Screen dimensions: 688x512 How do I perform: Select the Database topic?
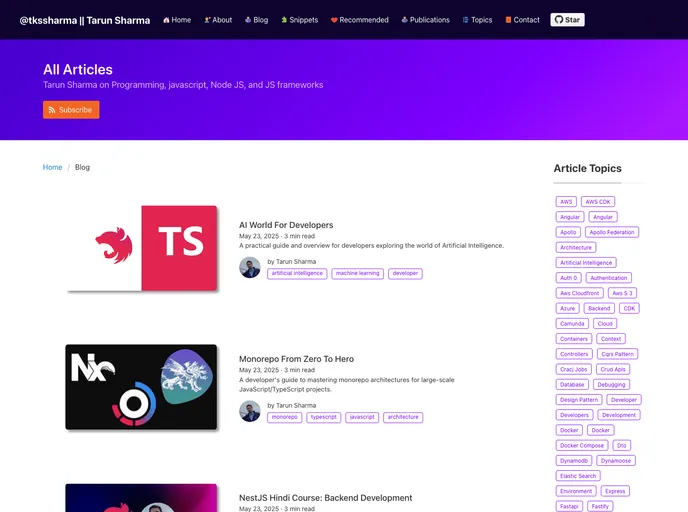click(572, 385)
